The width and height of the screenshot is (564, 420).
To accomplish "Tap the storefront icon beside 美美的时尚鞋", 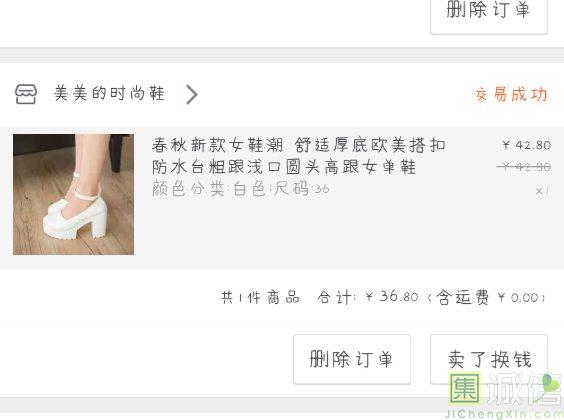I will pyautogui.click(x=26, y=94).
